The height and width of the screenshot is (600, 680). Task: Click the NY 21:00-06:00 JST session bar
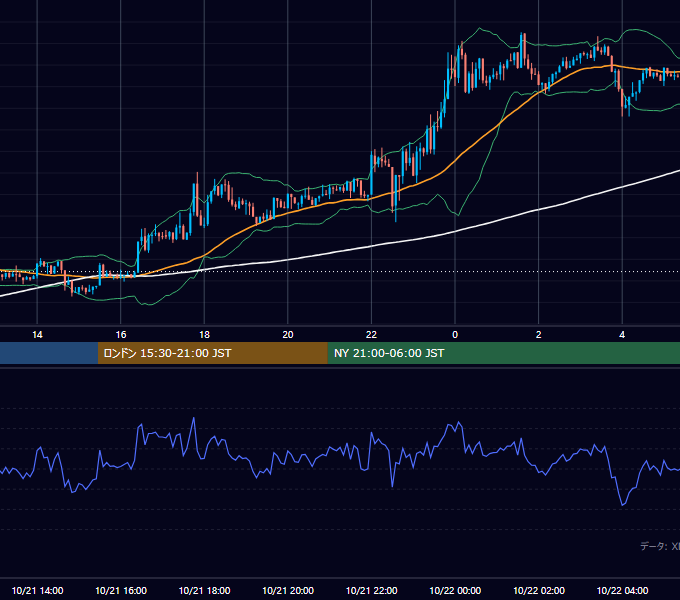(x=503, y=353)
